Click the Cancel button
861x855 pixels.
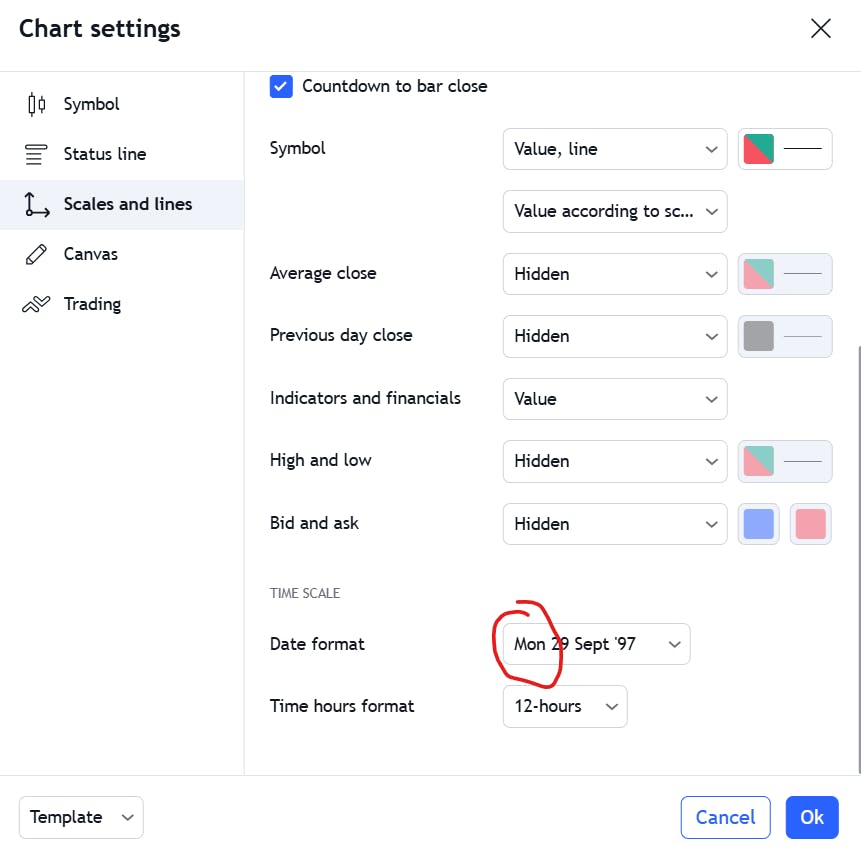click(x=725, y=817)
